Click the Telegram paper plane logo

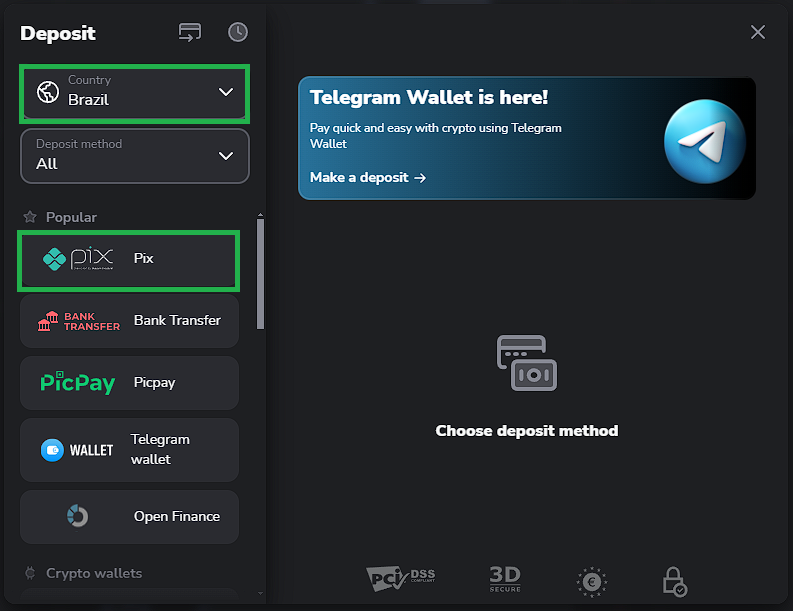coord(705,140)
